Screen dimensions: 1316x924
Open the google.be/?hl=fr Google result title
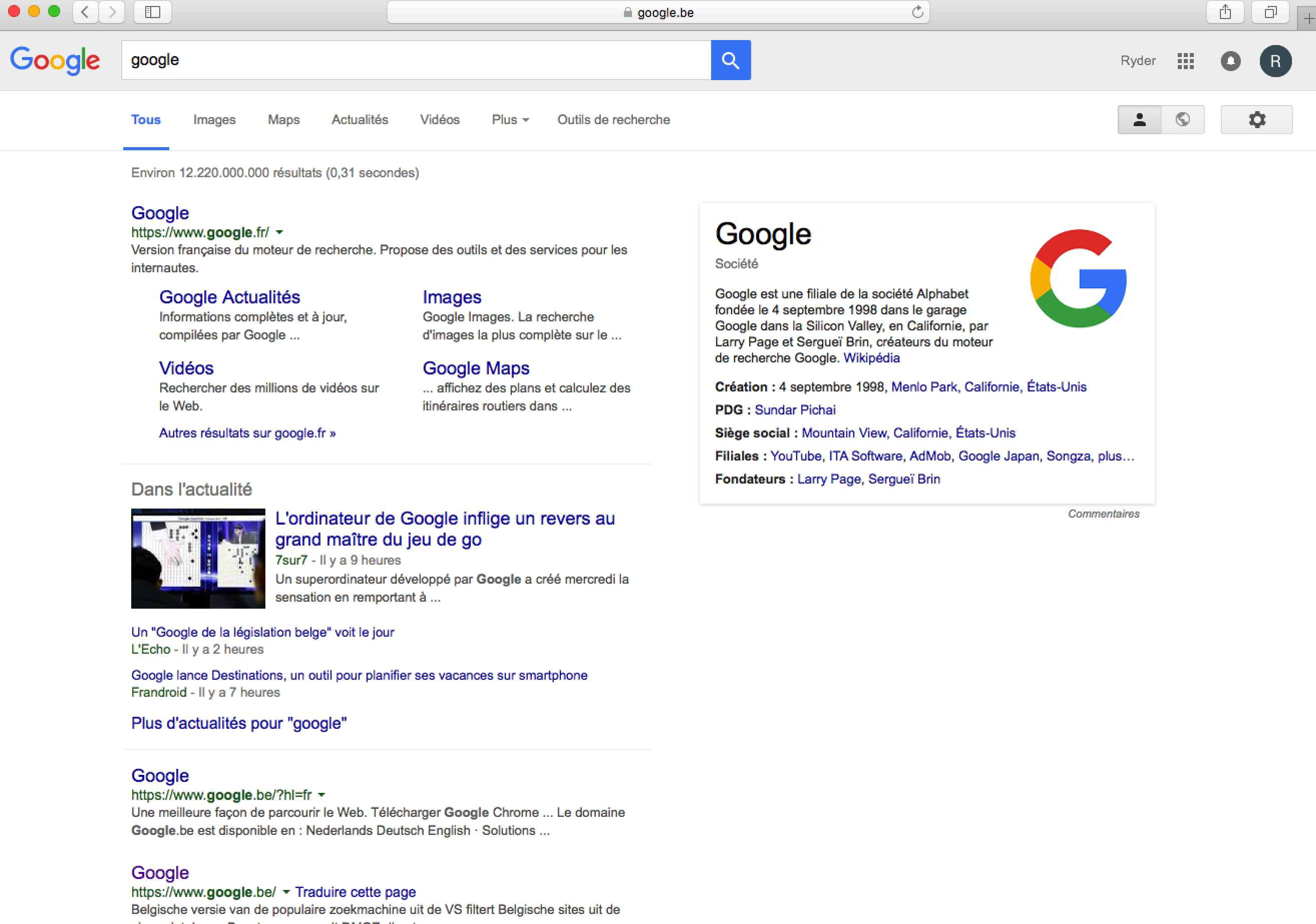[x=160, y=776]
